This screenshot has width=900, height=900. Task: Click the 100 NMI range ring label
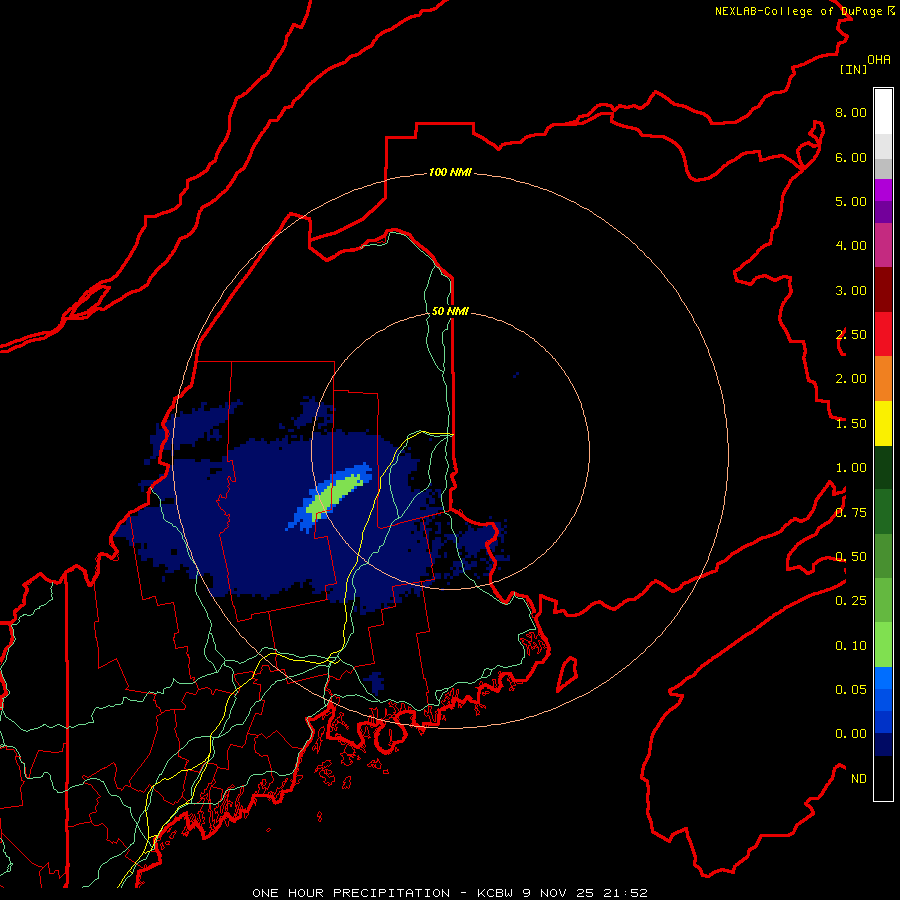tap(450, 172)
